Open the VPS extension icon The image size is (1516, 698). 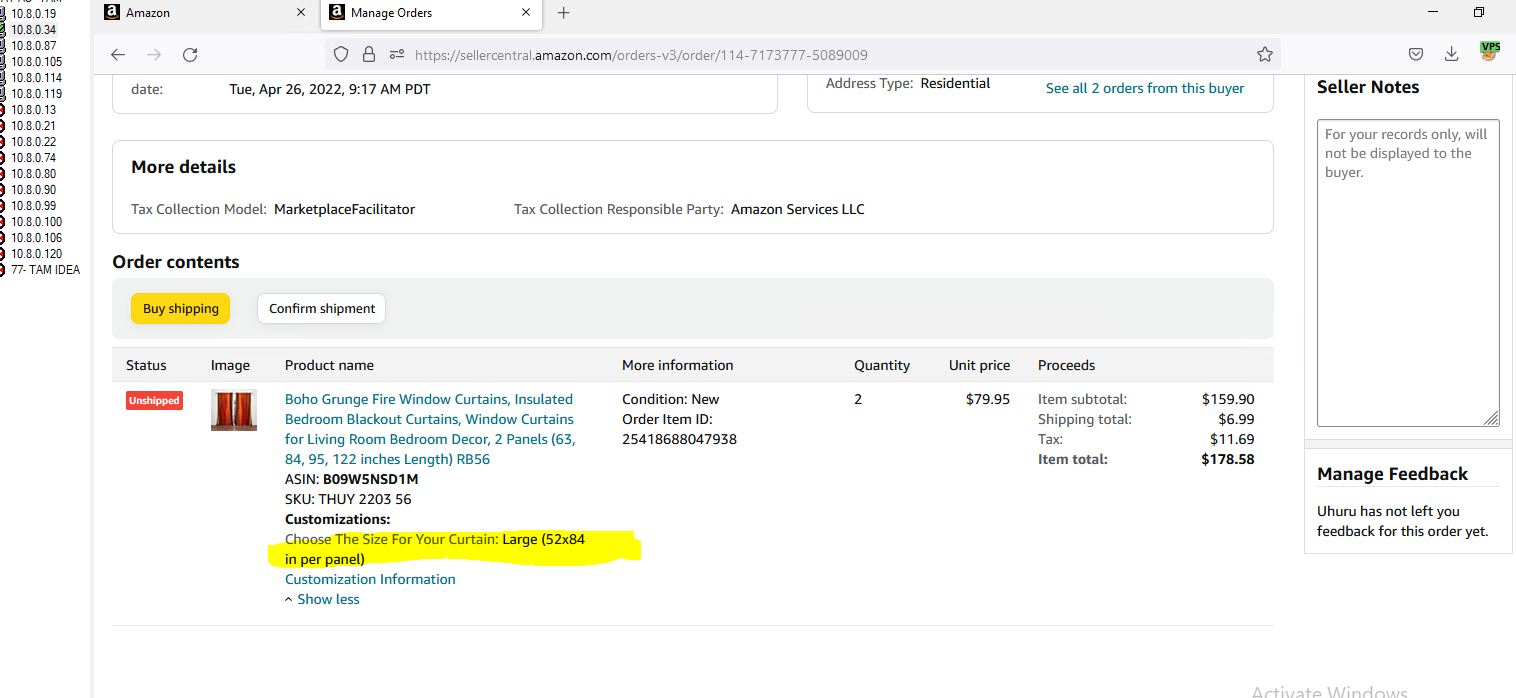(x=1490, y=52)
